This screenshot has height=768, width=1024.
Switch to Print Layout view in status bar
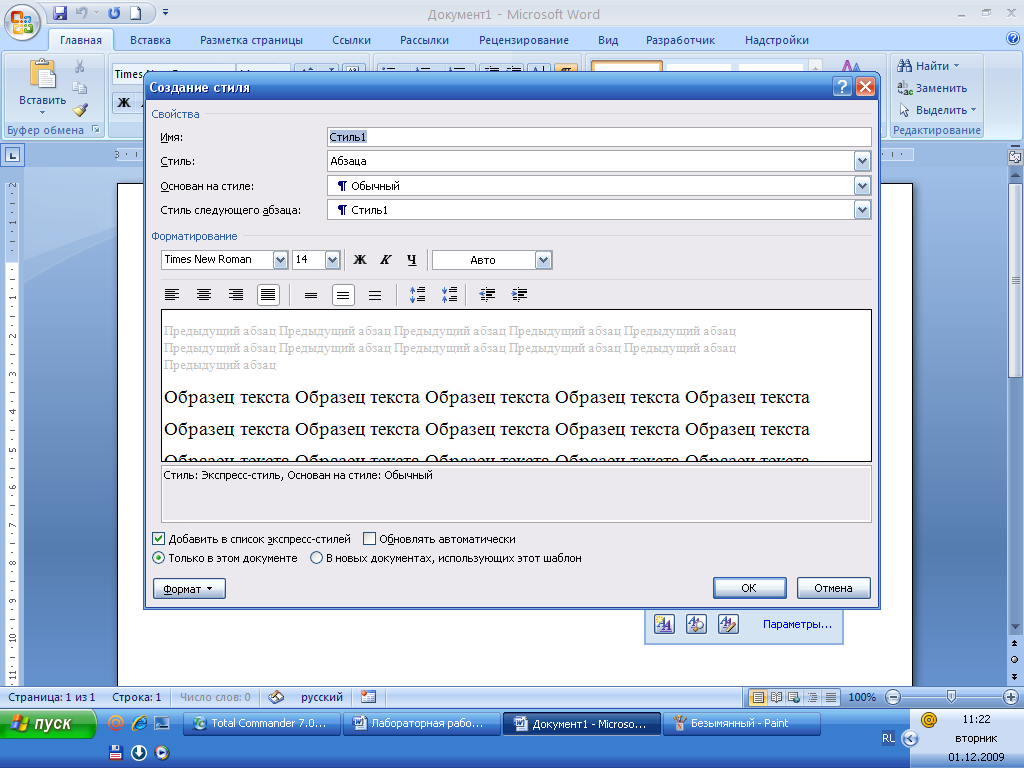pyautogui.click(x=758, y=697)
